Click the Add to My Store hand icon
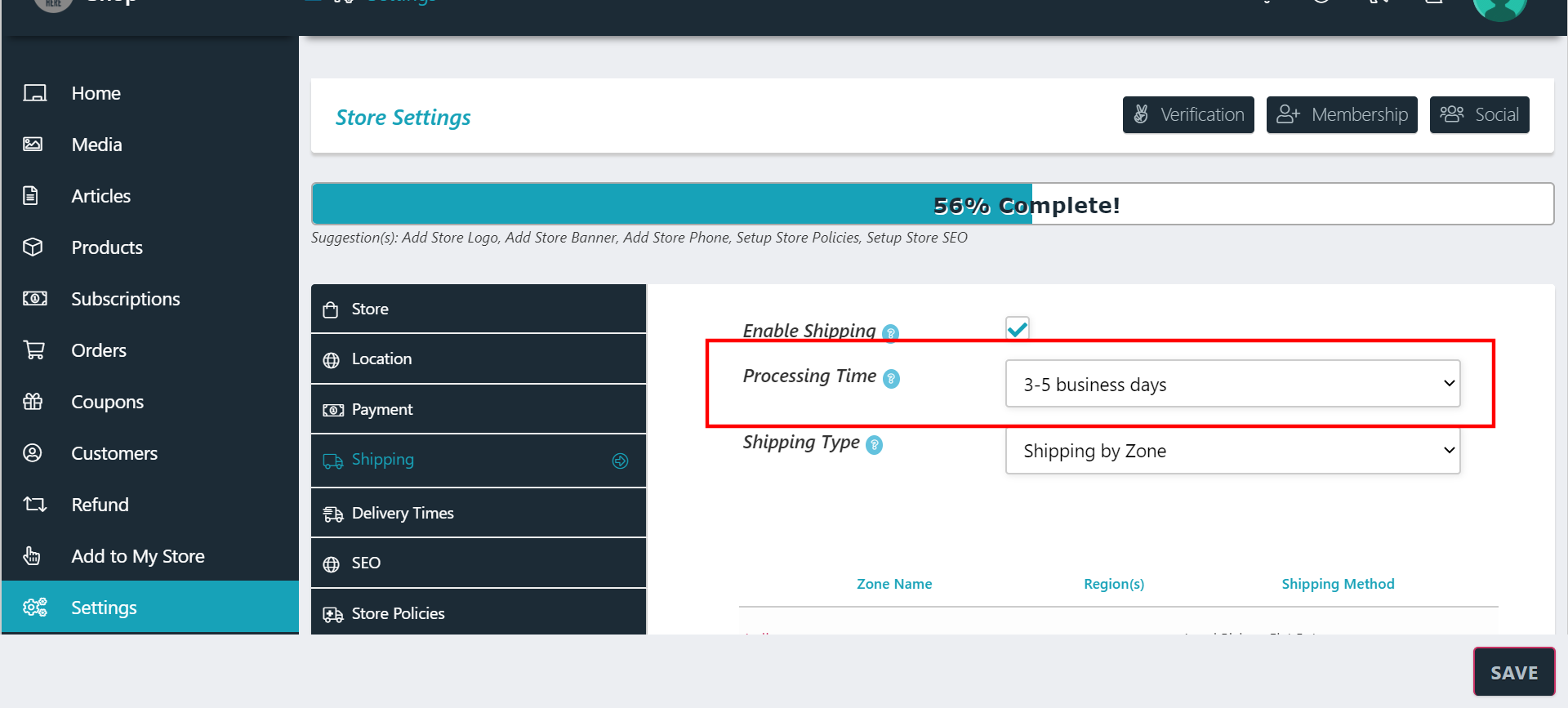Screen dimensions: 1568x708 (x=31, y=556)
